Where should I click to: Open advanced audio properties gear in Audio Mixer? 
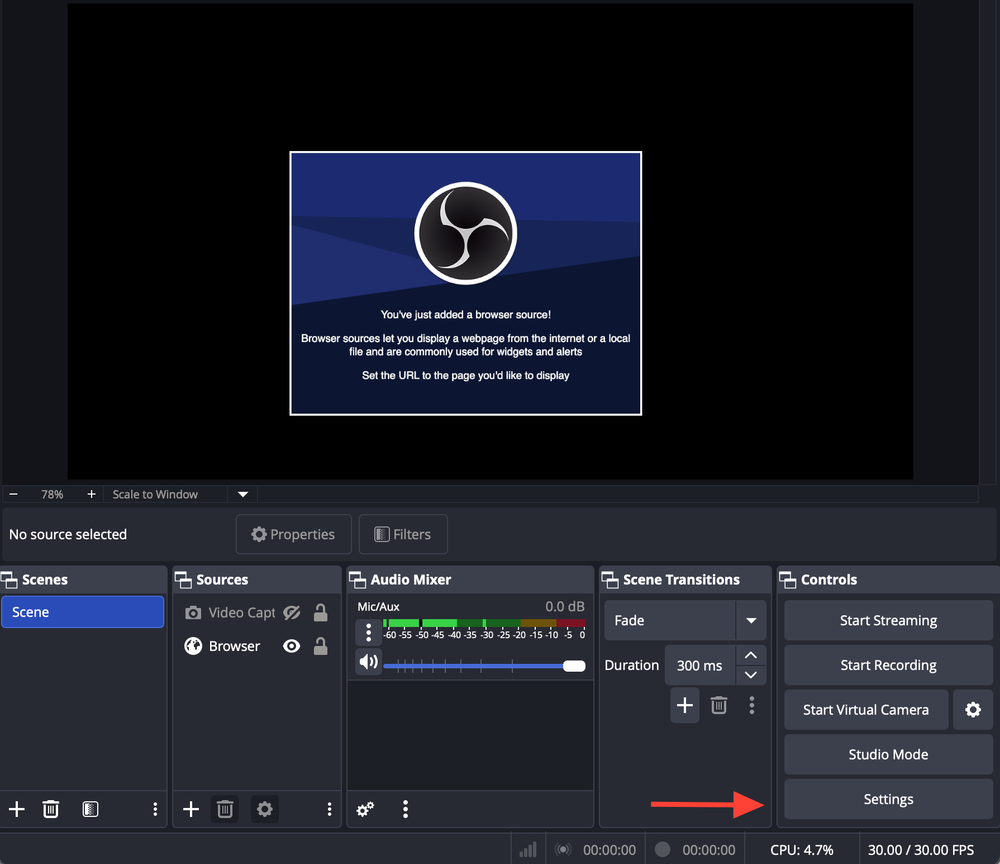pyautogui.click(x=365, y=809)
